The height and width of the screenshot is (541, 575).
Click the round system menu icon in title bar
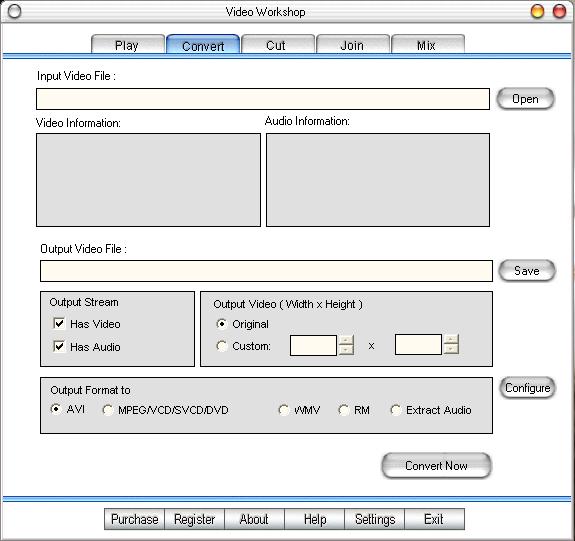coord(14,11)
